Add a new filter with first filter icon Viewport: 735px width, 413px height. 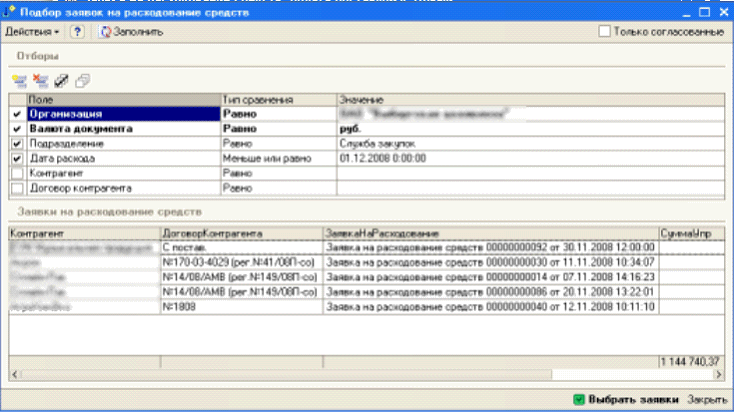(19, 81)
